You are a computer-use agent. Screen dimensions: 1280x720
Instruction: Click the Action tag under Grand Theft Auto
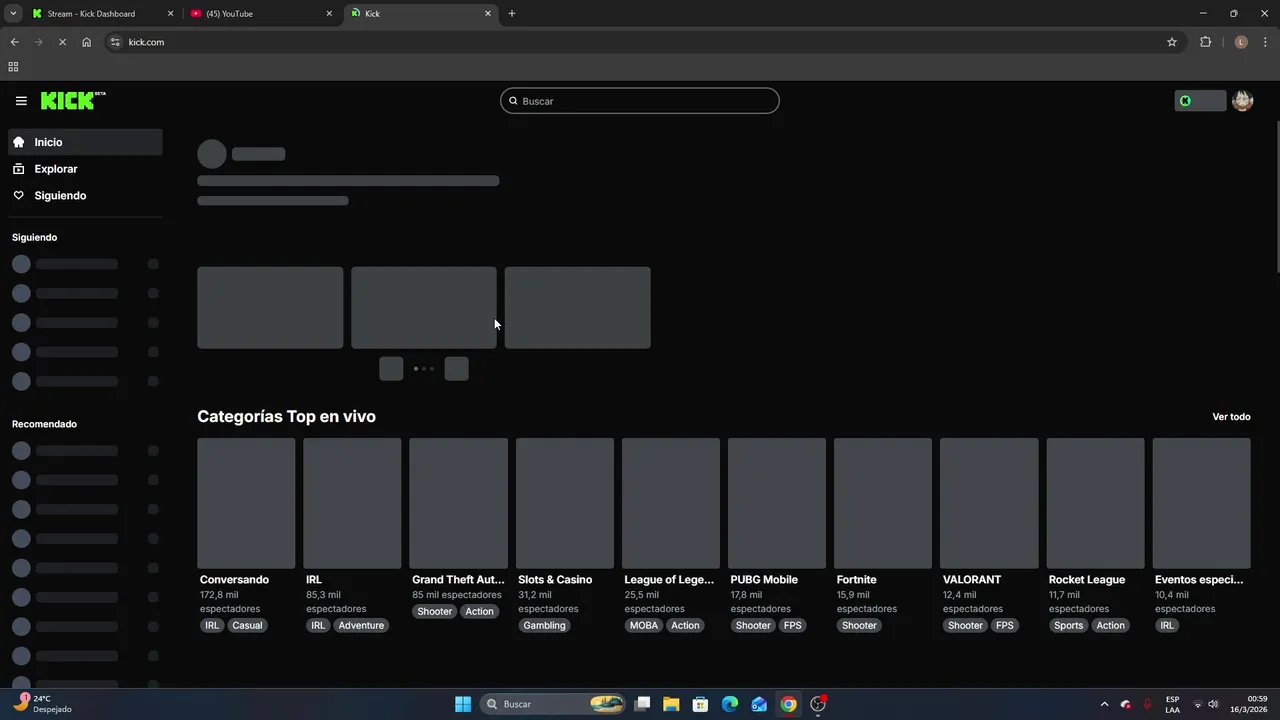(x=479, y=612)
